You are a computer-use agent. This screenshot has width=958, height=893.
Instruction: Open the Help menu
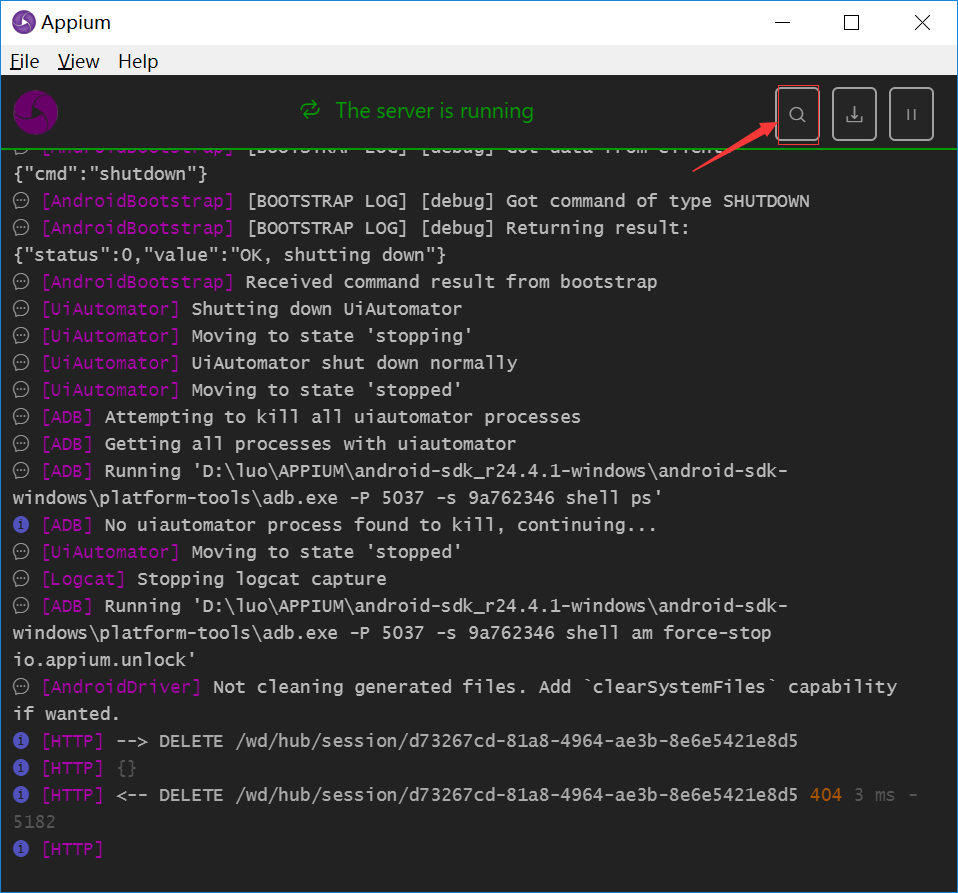click(138, 62)
